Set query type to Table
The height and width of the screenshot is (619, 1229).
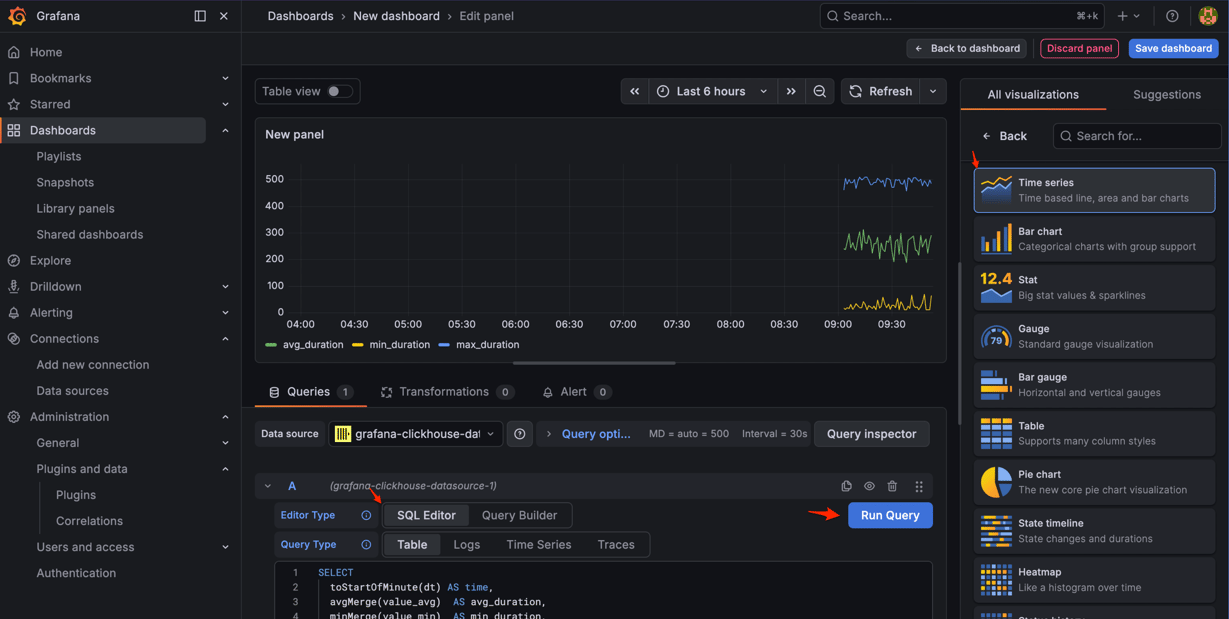click(412, 544)
